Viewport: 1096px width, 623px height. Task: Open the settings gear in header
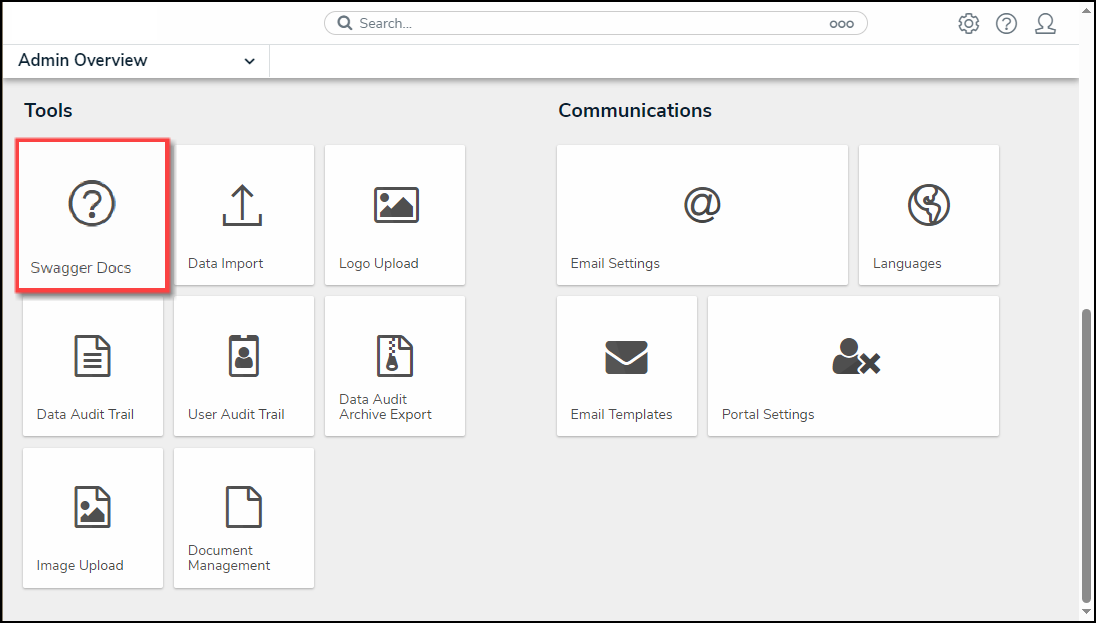(x=968, y=24)
